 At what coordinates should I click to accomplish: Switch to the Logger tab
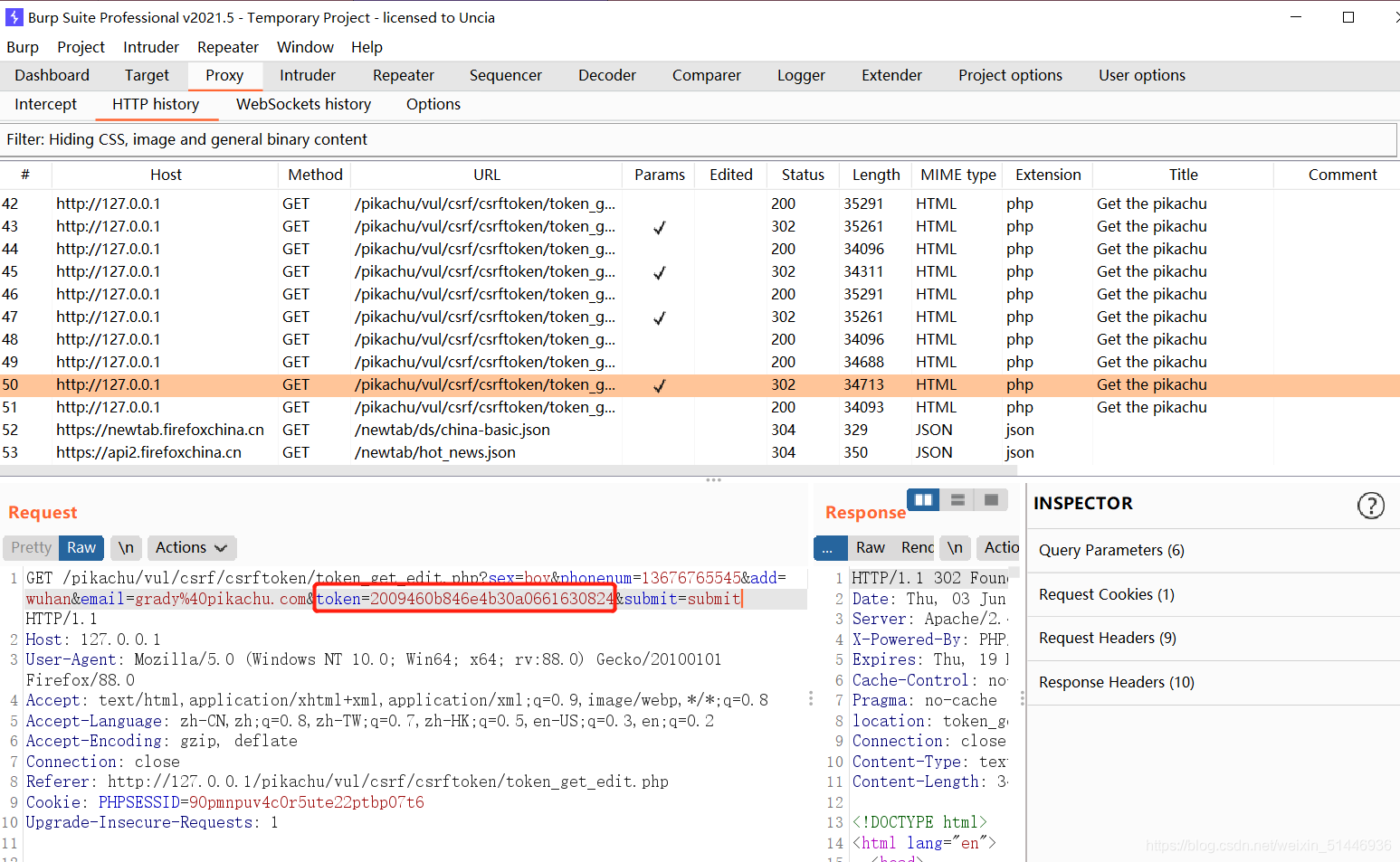click(x=801, y=75)
